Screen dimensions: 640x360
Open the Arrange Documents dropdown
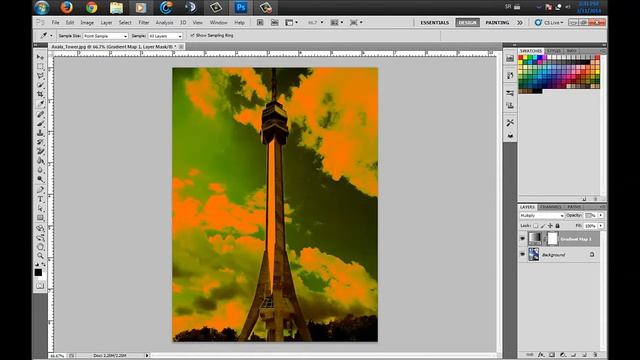pyautogui.click(x=337, y=22)
